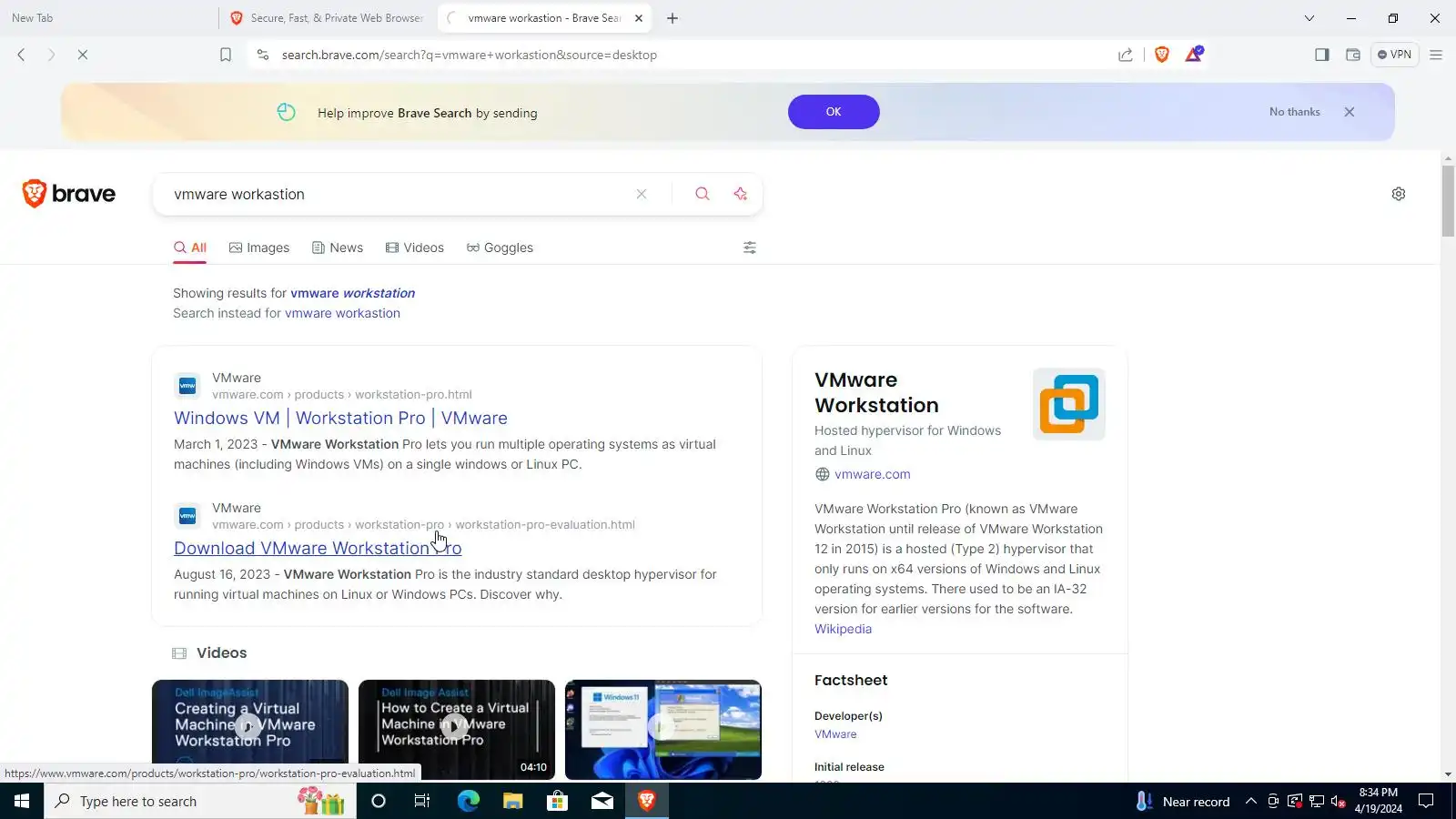Open Cortana from the taskbar

[379, 801]
